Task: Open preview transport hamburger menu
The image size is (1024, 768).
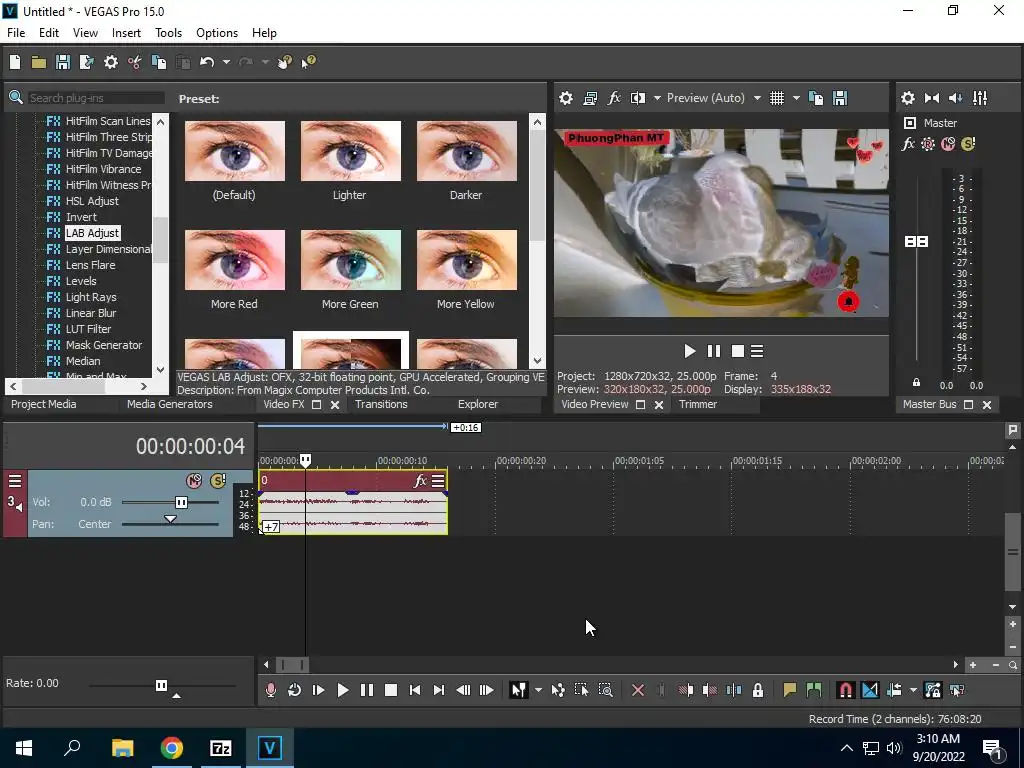Action: [x=757, y=351]
